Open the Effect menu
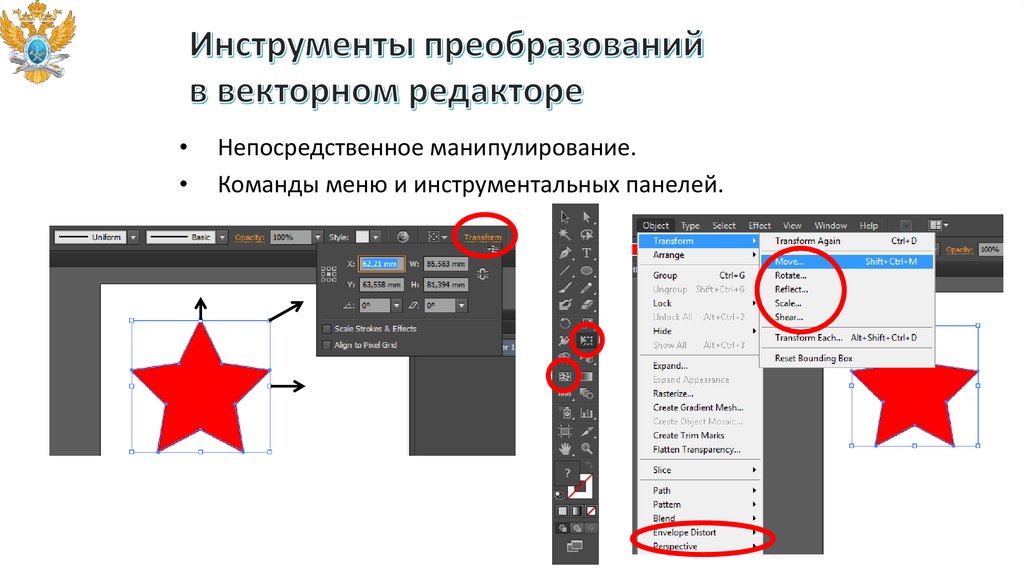The height and width of the screenshot is (574, 1024). click(x=760, y=225)
